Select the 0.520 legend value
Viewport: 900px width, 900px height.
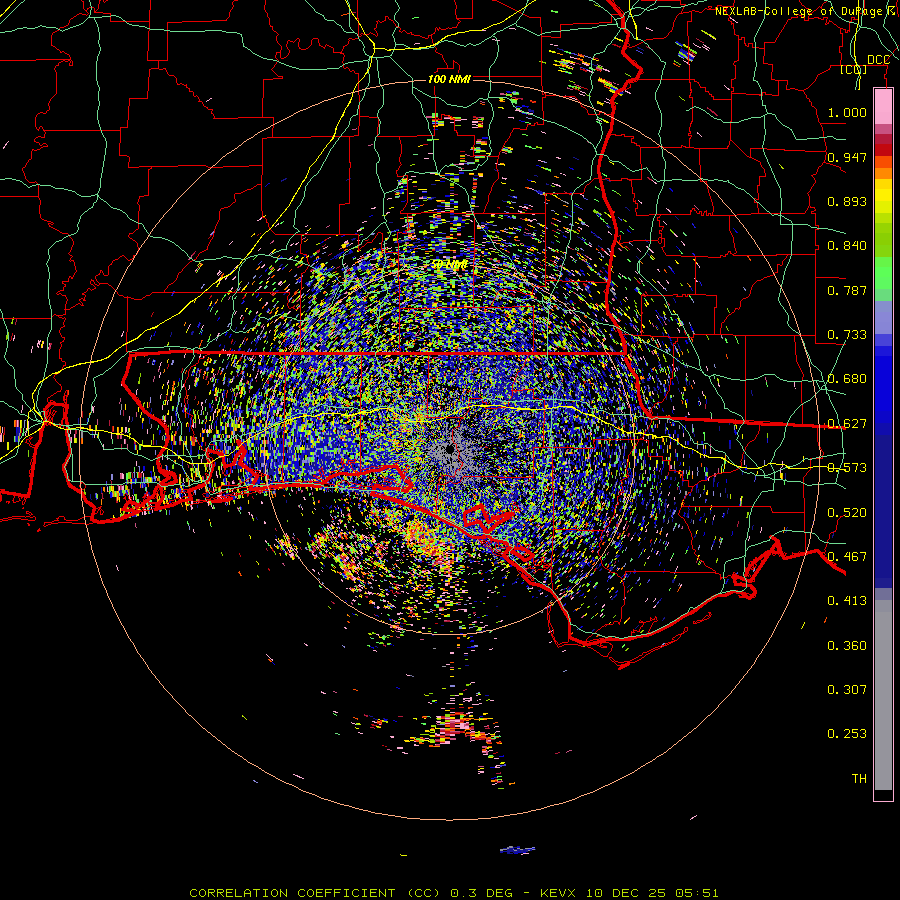[x=847, y=513]
